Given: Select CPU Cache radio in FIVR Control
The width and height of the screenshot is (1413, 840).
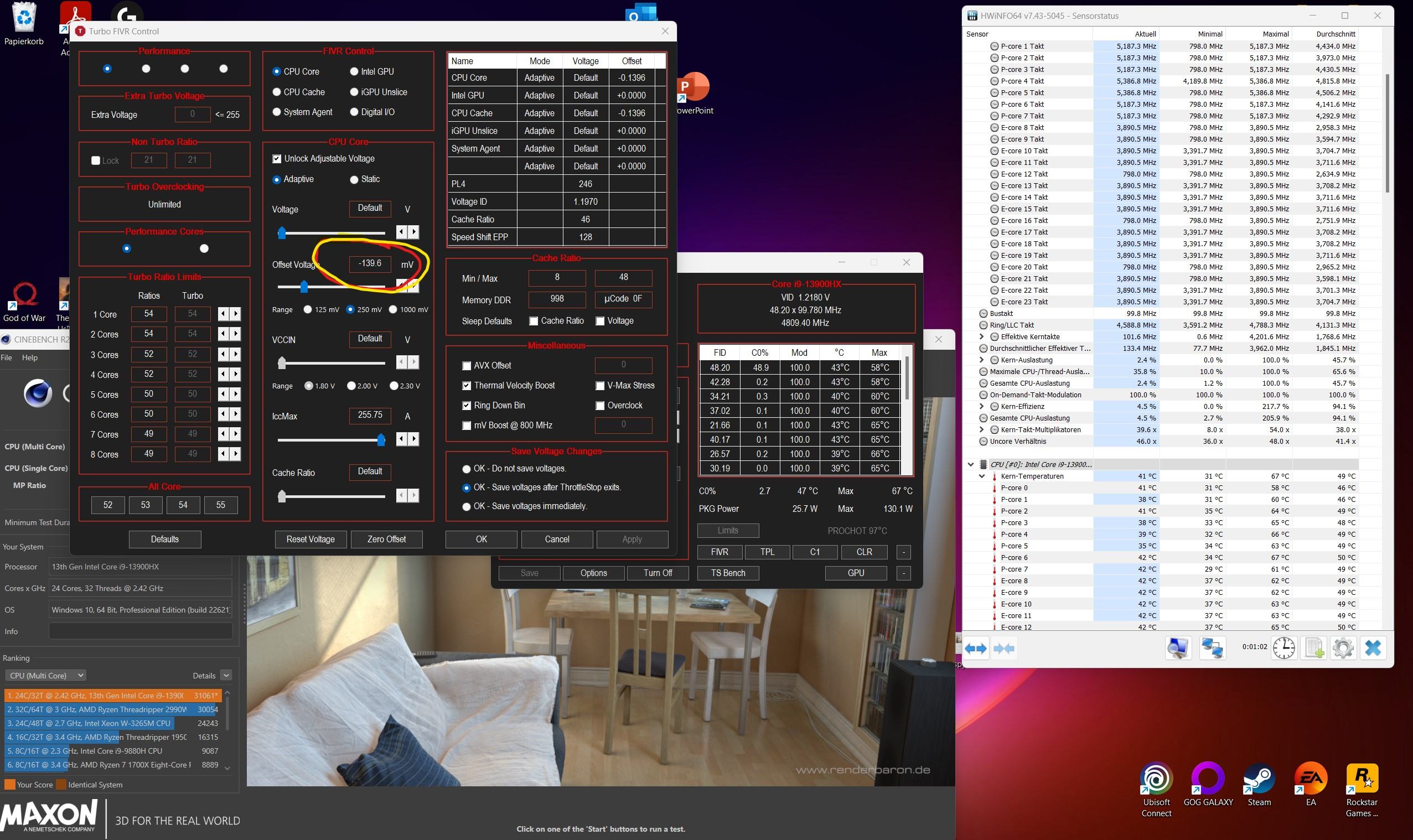Looking at the screenshot, I should pyautogui.click(x=277, y=92).
